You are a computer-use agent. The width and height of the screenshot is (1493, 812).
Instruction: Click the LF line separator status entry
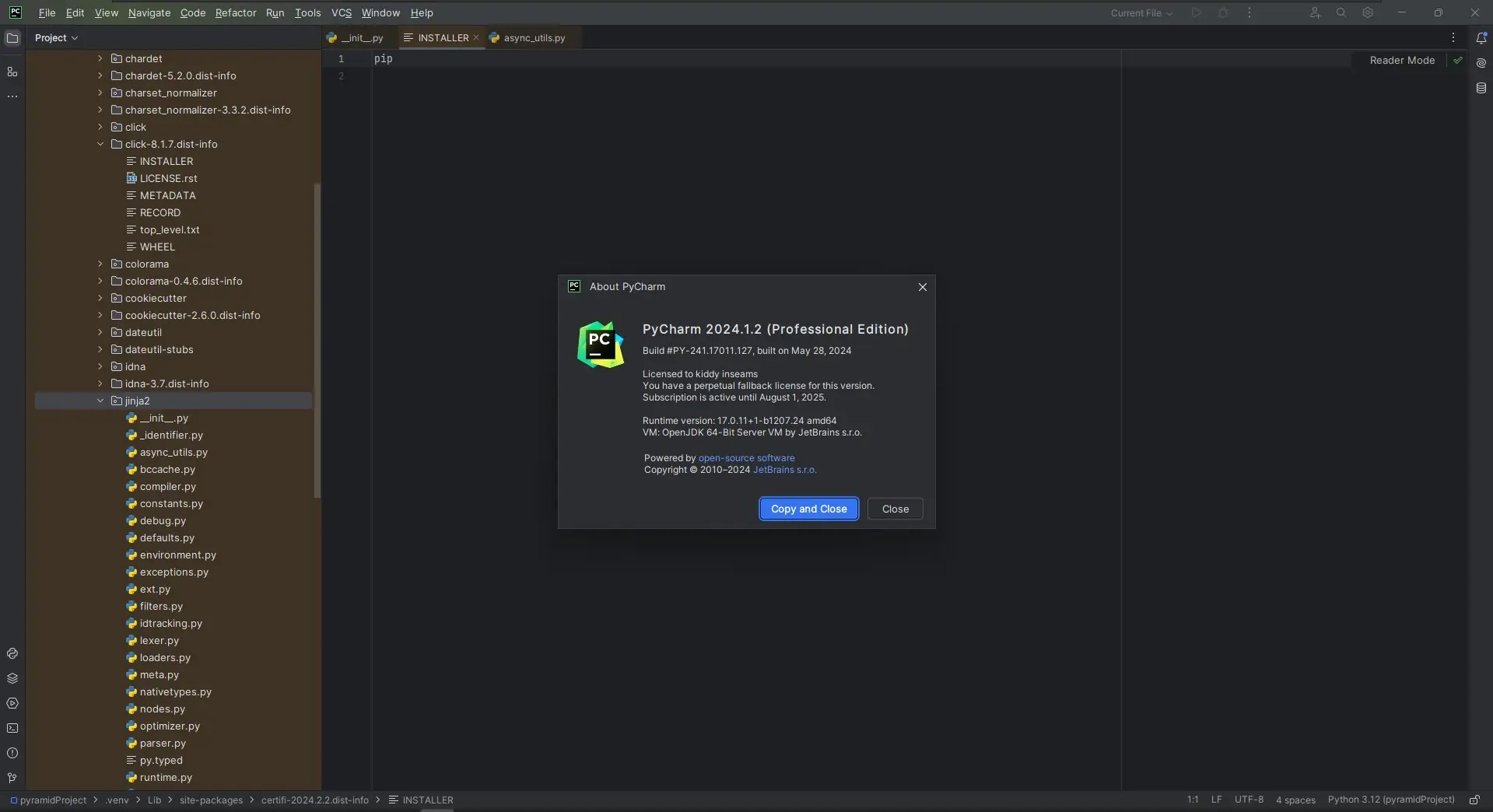[1217, 800]
